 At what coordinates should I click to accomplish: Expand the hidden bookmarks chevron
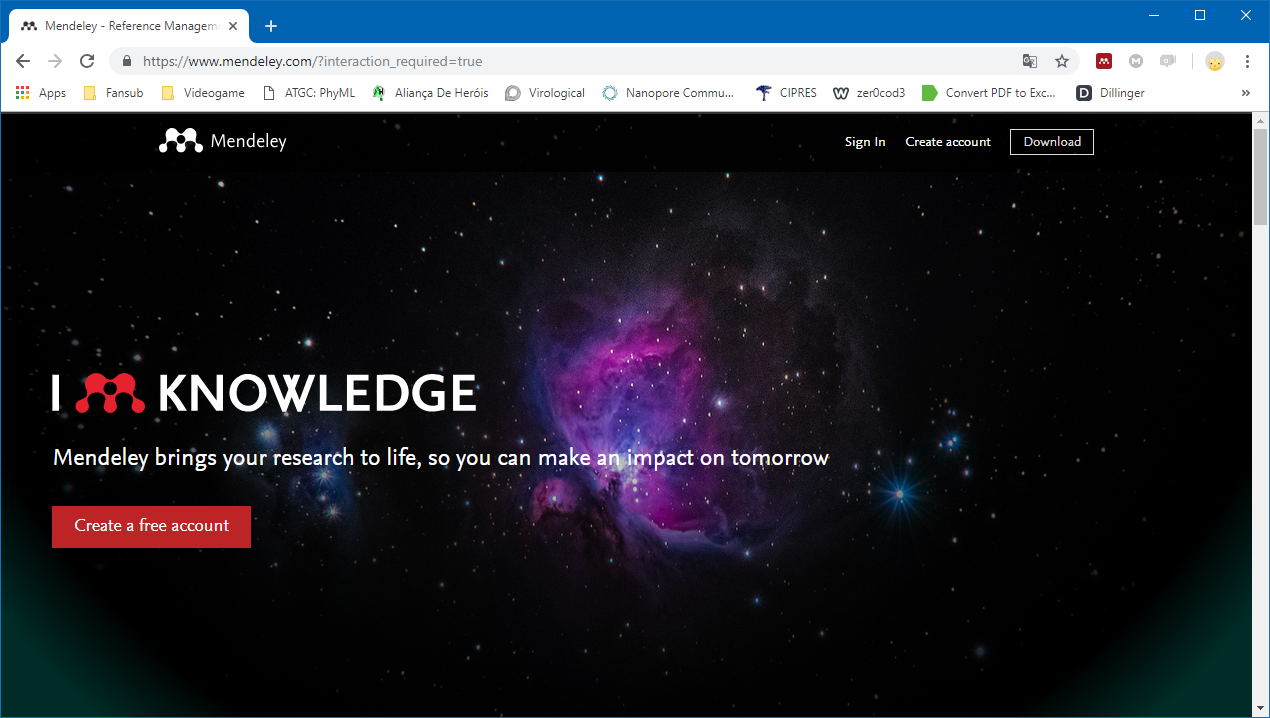coord(1246,93)
